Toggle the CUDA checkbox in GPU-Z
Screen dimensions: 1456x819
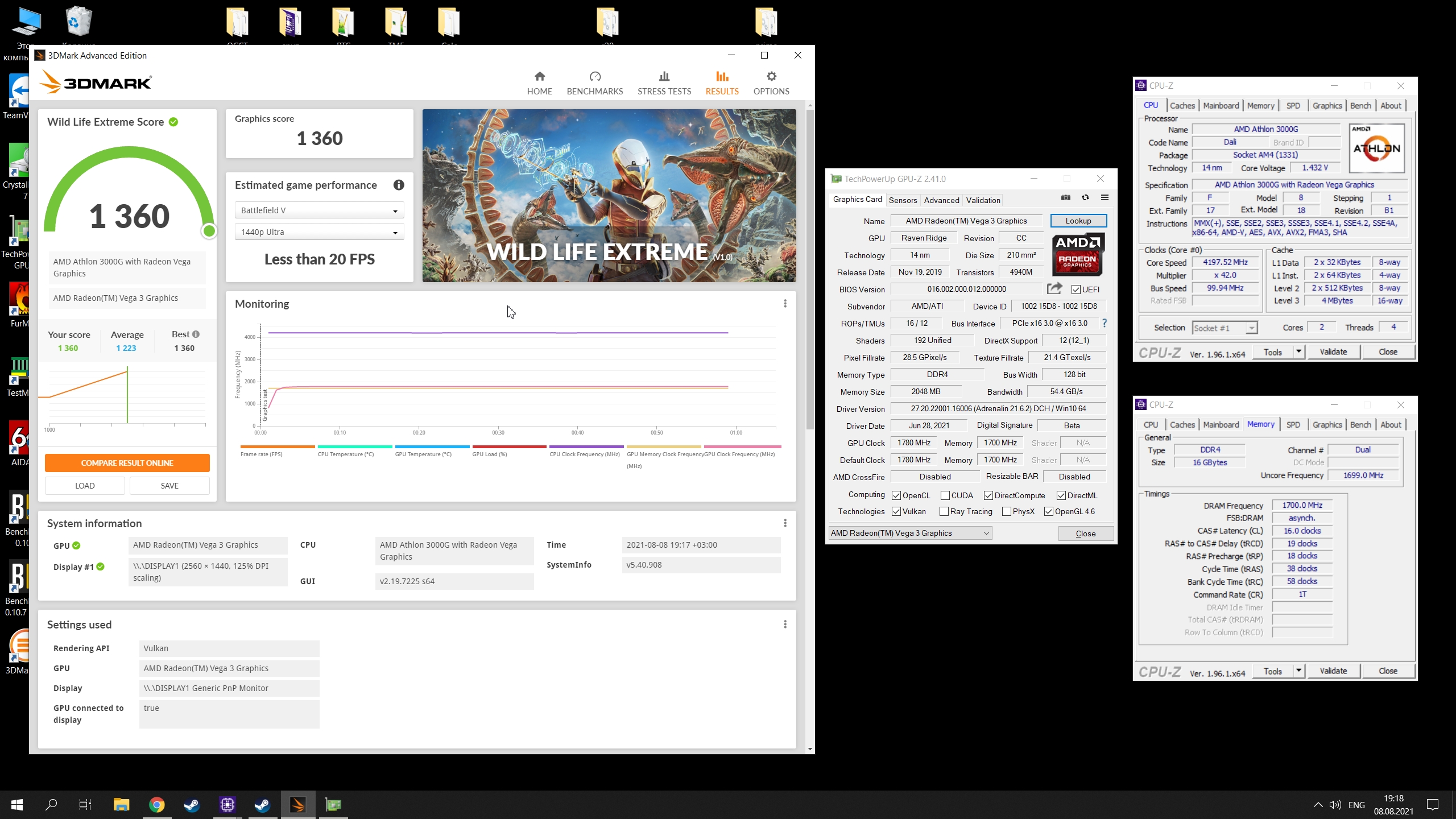[945, 495]
